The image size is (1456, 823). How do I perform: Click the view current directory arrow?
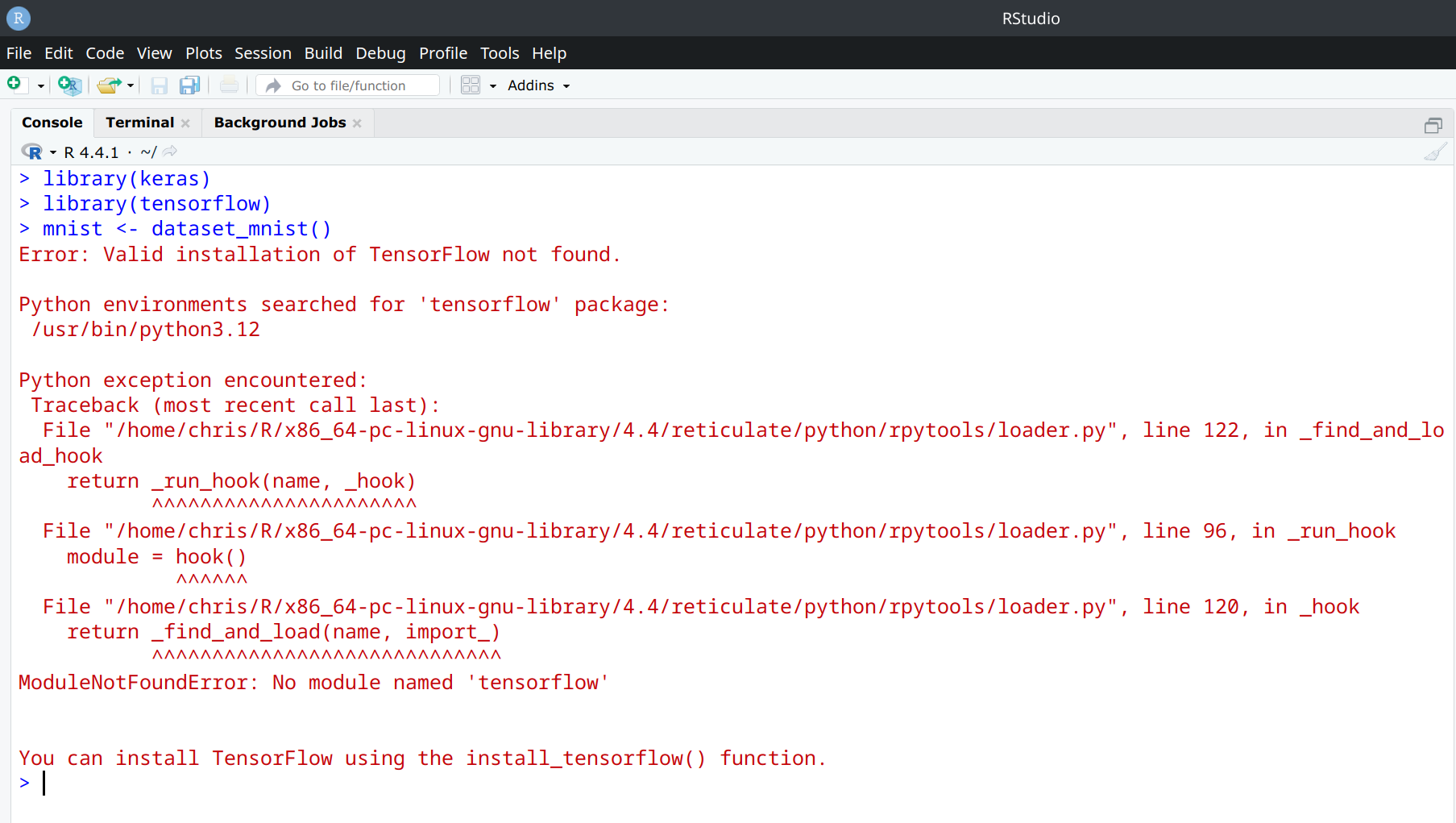170,152
